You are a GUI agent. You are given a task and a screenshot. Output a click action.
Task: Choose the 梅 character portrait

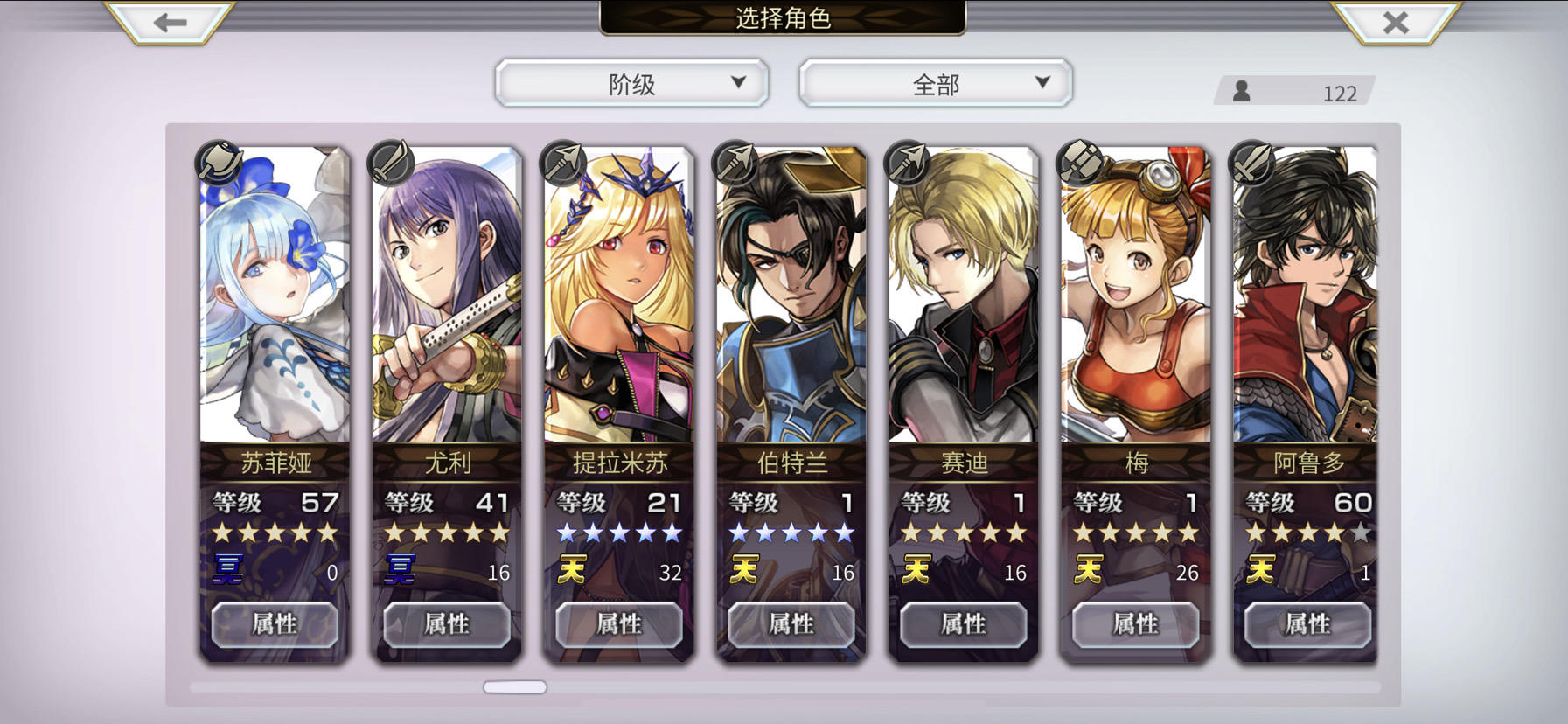pos(1135,295)
